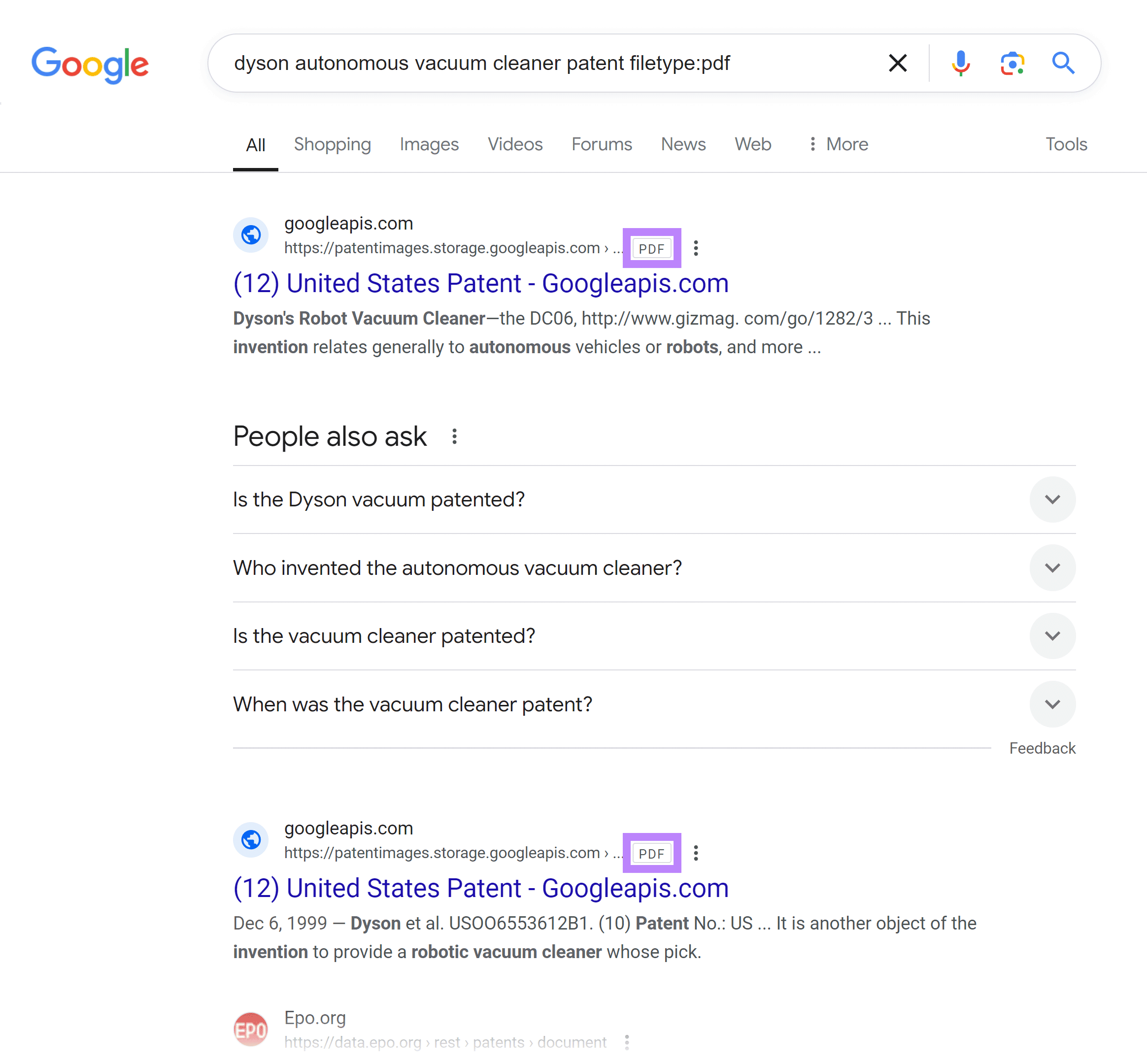
Task: Expand 'When was the vacuum cleaner patent?' question
Action: (x=1052, y=703)
